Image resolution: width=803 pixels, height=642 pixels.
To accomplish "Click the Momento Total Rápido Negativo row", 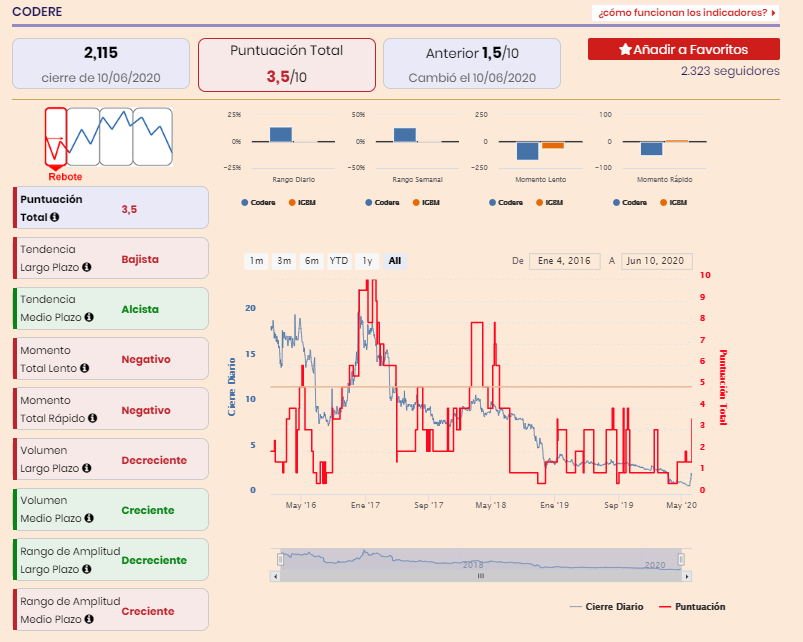I will (111, 409).
